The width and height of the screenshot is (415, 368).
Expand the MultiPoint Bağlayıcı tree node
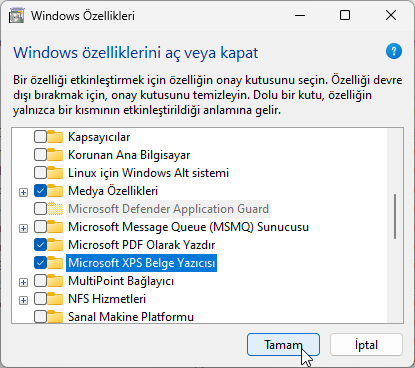click(23, 282)
